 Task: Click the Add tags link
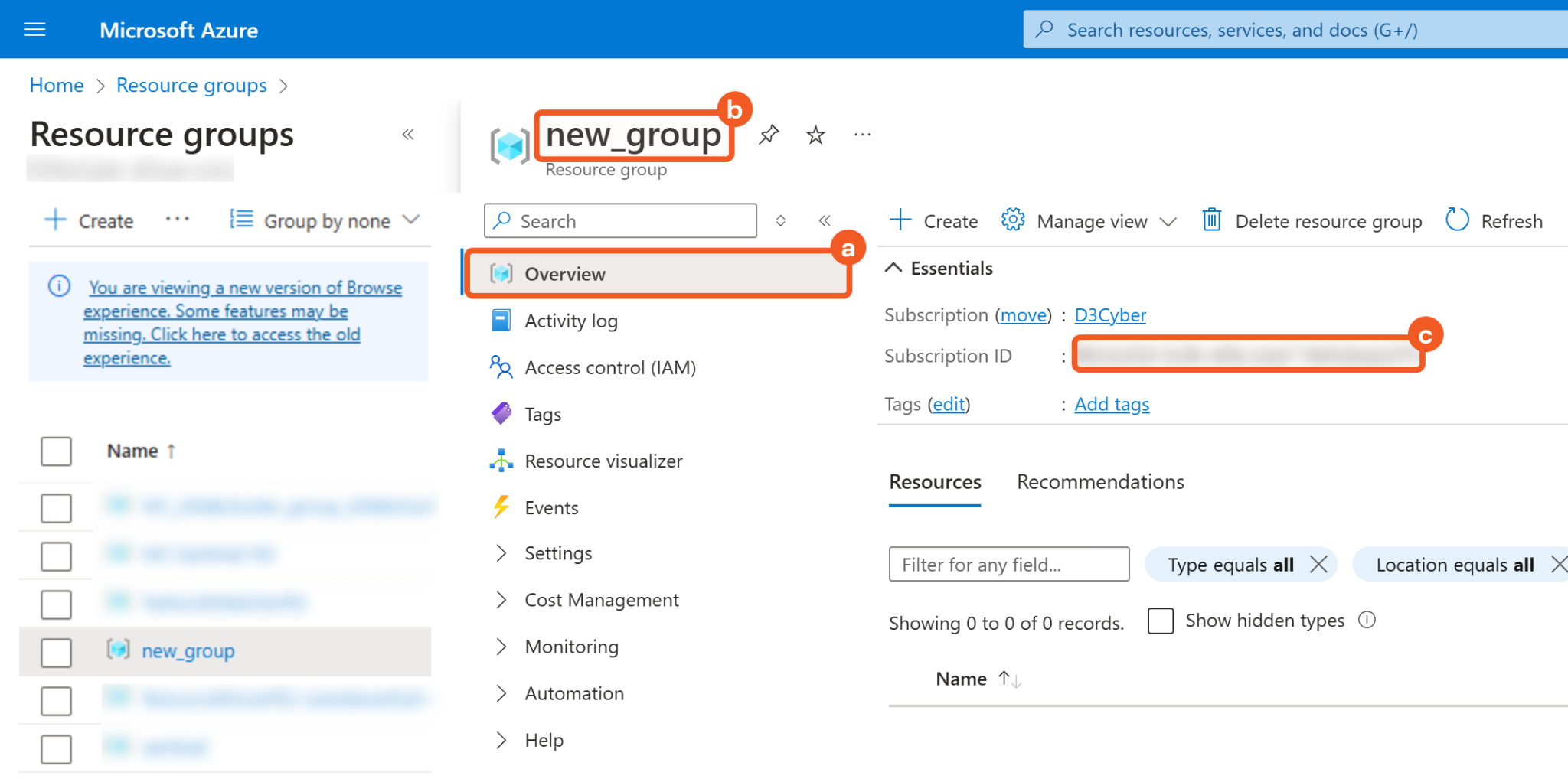(x=1112, y=404)
